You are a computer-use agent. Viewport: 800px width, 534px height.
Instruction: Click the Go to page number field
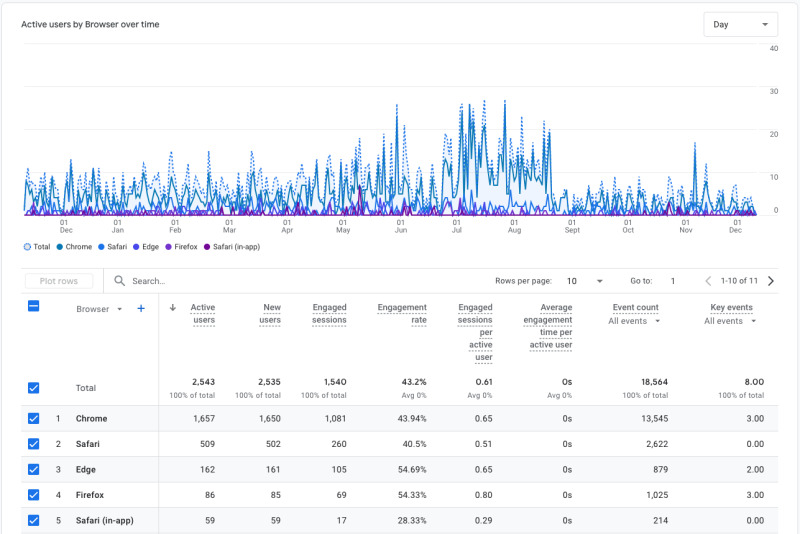(x=673, y=282)
